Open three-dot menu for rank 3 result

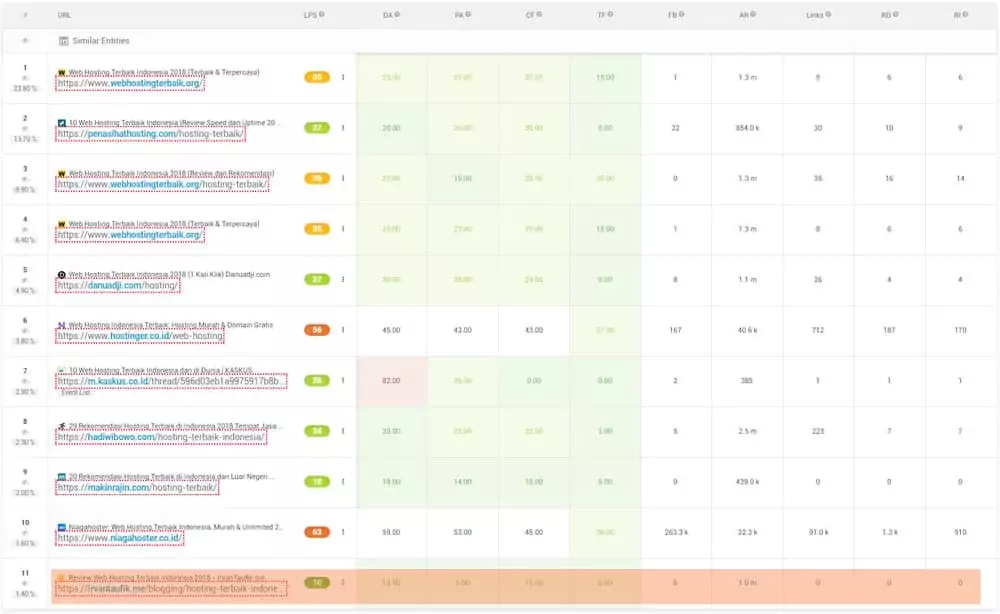pos(343,179)
